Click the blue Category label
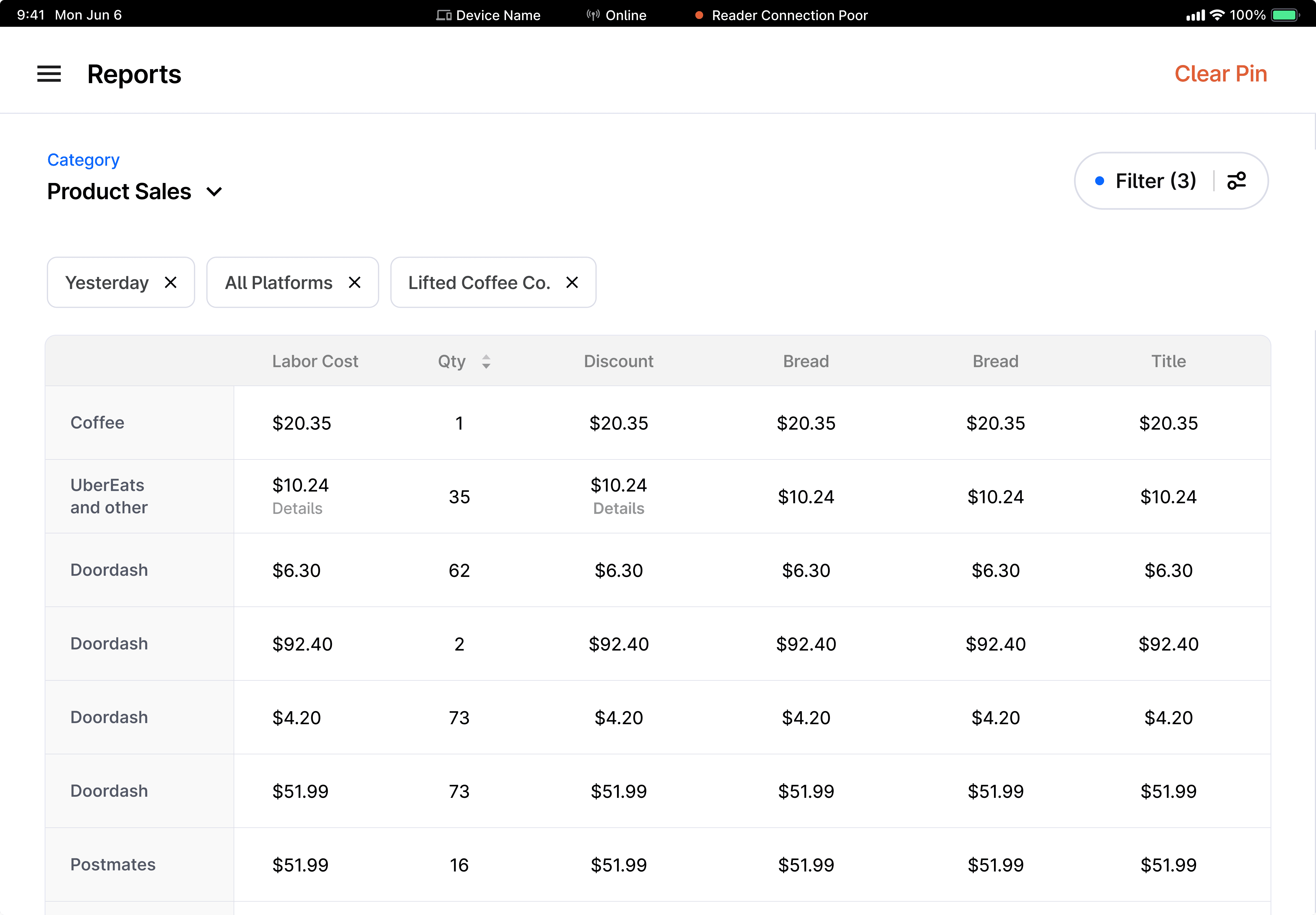This screenshot has height=915, width=1316. coord(84,160)
